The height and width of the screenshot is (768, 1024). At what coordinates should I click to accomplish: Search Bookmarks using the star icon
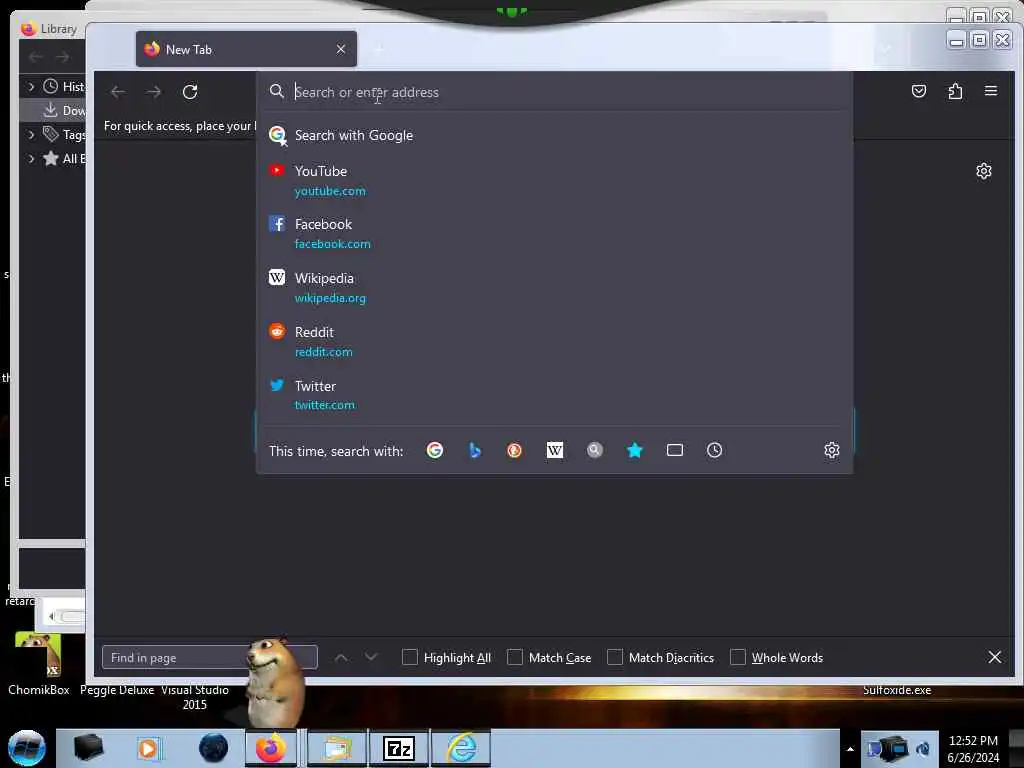pos(635,450)
